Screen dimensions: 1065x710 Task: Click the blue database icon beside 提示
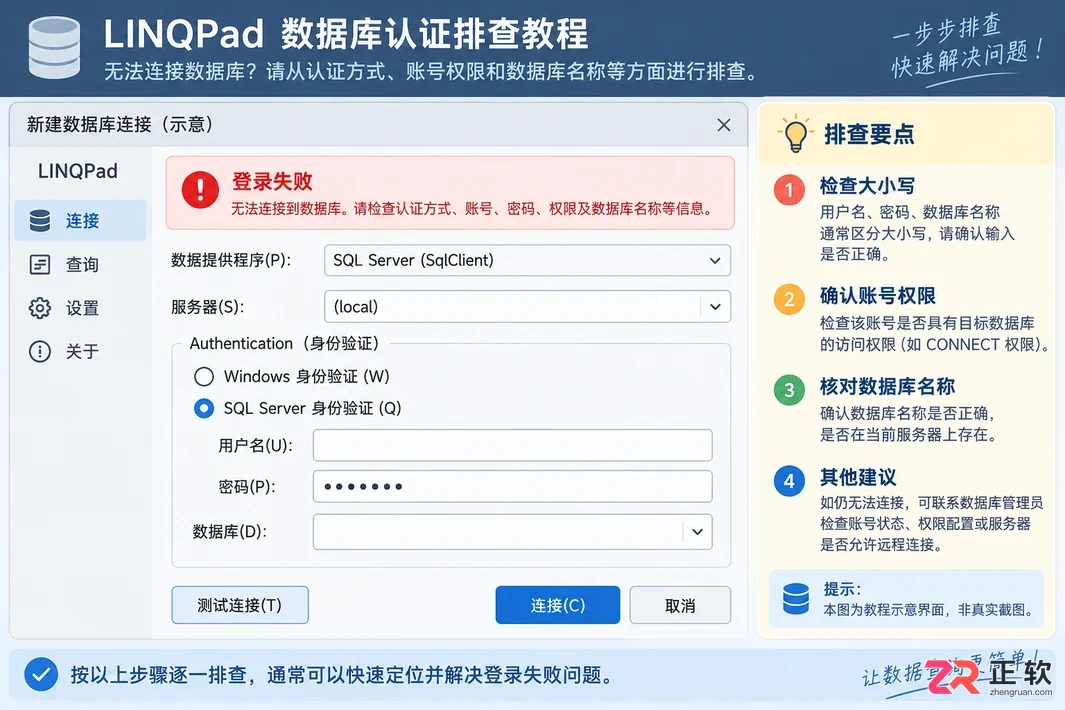pos(795,599)
